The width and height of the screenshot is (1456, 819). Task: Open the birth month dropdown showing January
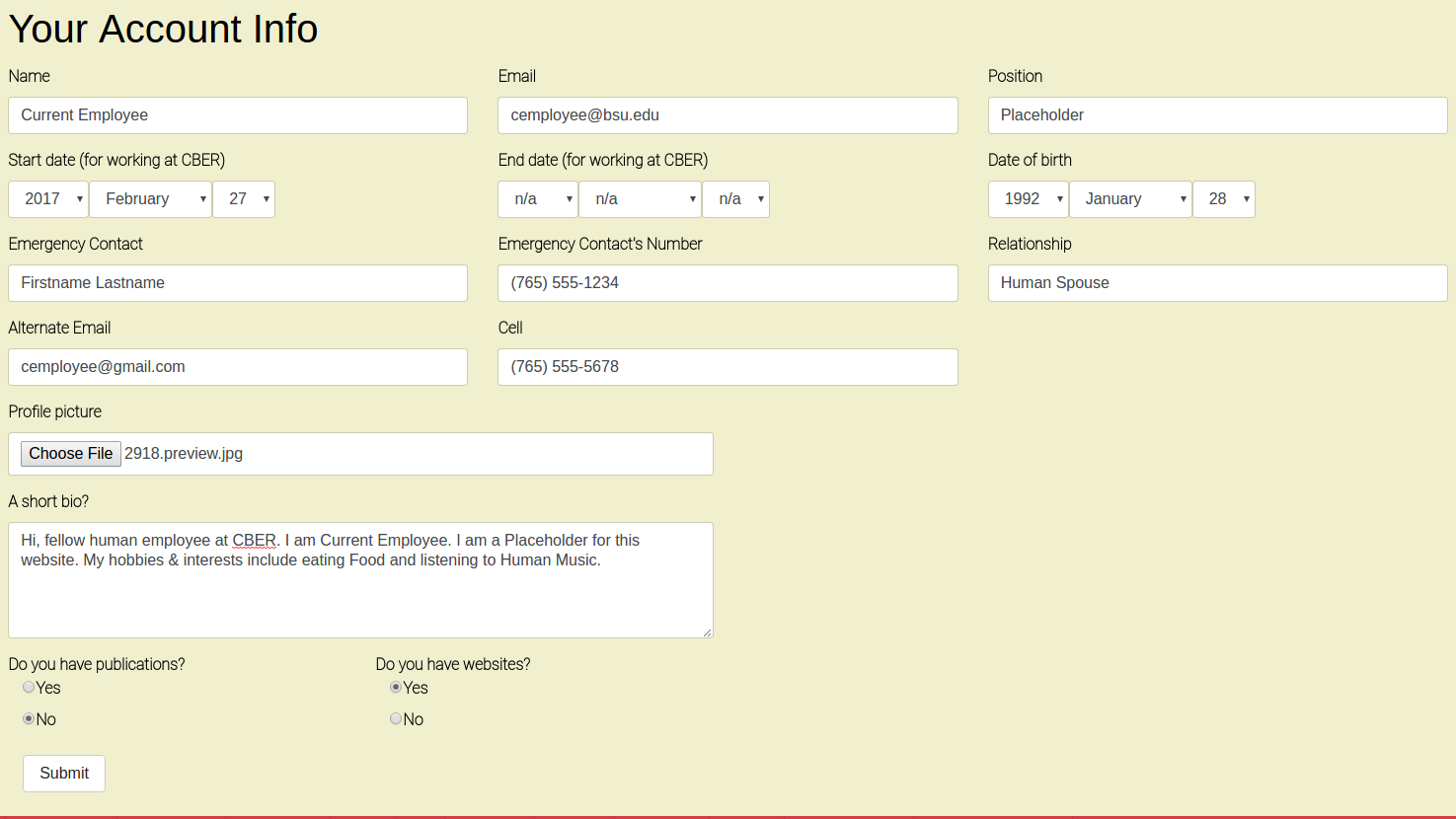click(x=1130, y=199)
